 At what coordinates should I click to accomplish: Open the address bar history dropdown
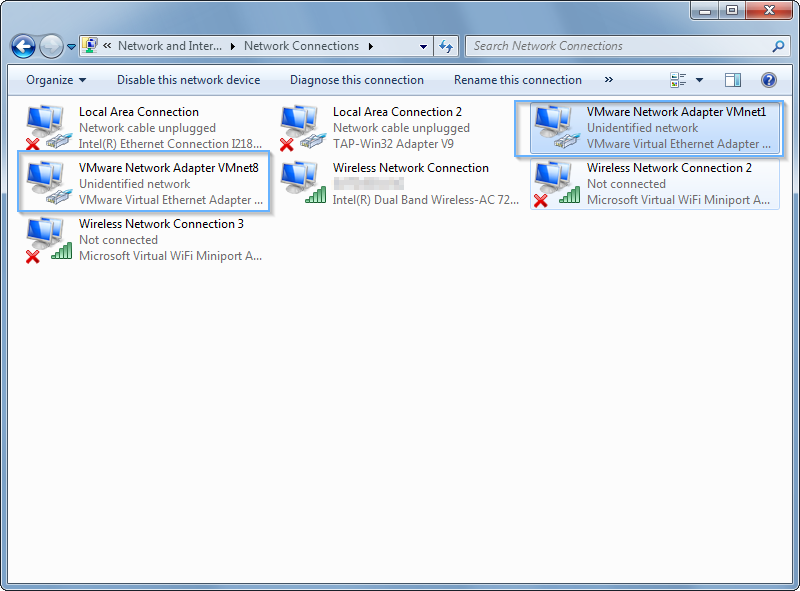(424, 46)
